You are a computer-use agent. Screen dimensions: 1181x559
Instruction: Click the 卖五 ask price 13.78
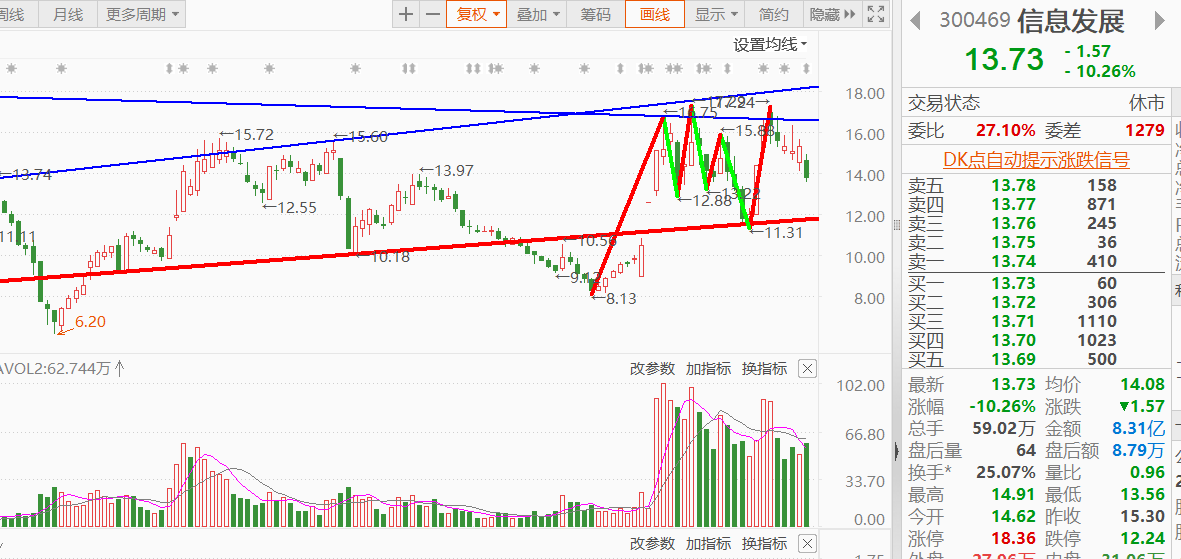click(1013, 185)
